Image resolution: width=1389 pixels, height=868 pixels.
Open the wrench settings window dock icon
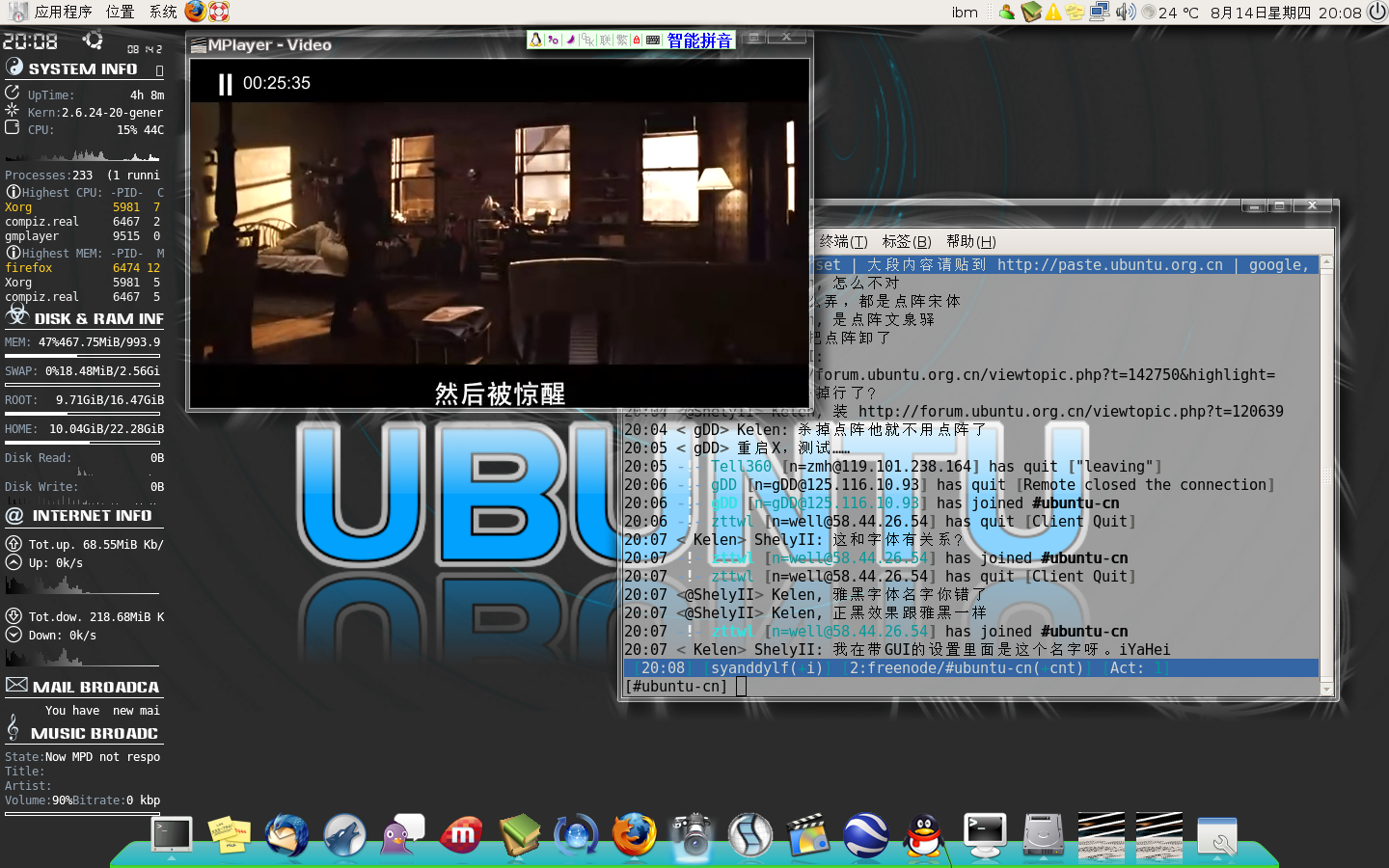[1217, 835]
